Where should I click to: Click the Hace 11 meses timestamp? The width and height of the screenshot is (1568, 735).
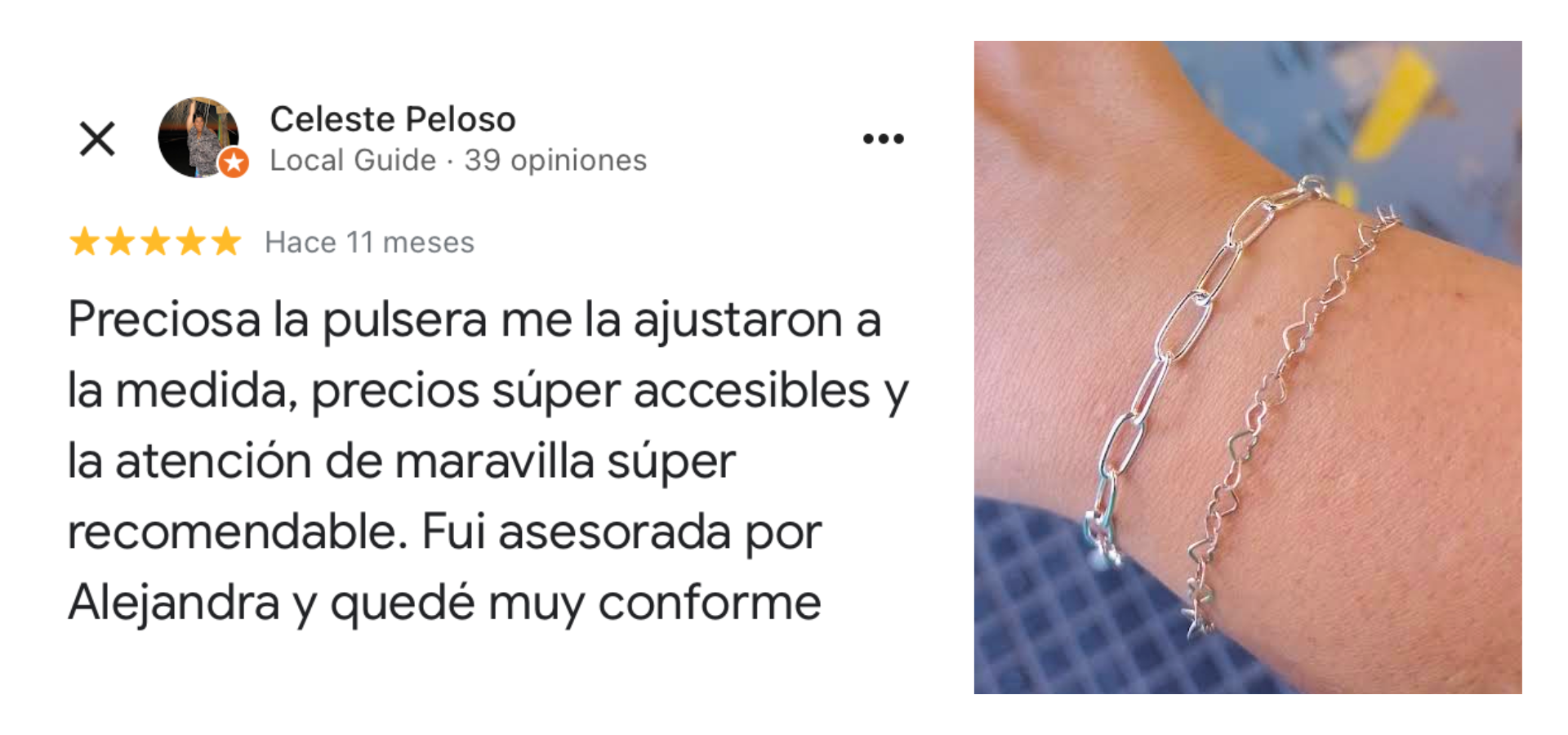click(369, 243)
